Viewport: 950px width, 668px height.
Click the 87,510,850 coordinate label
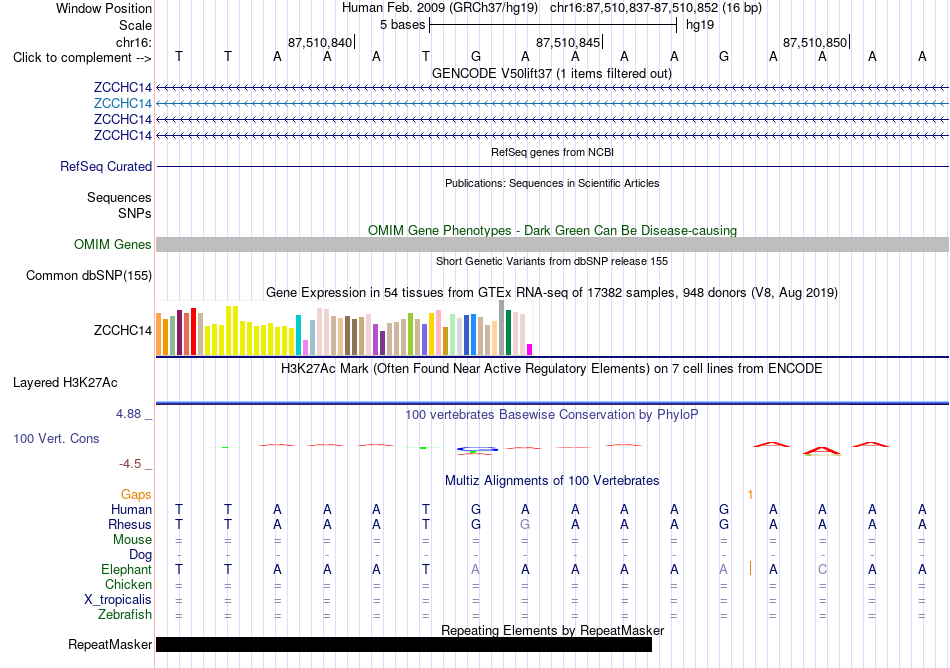815,42
